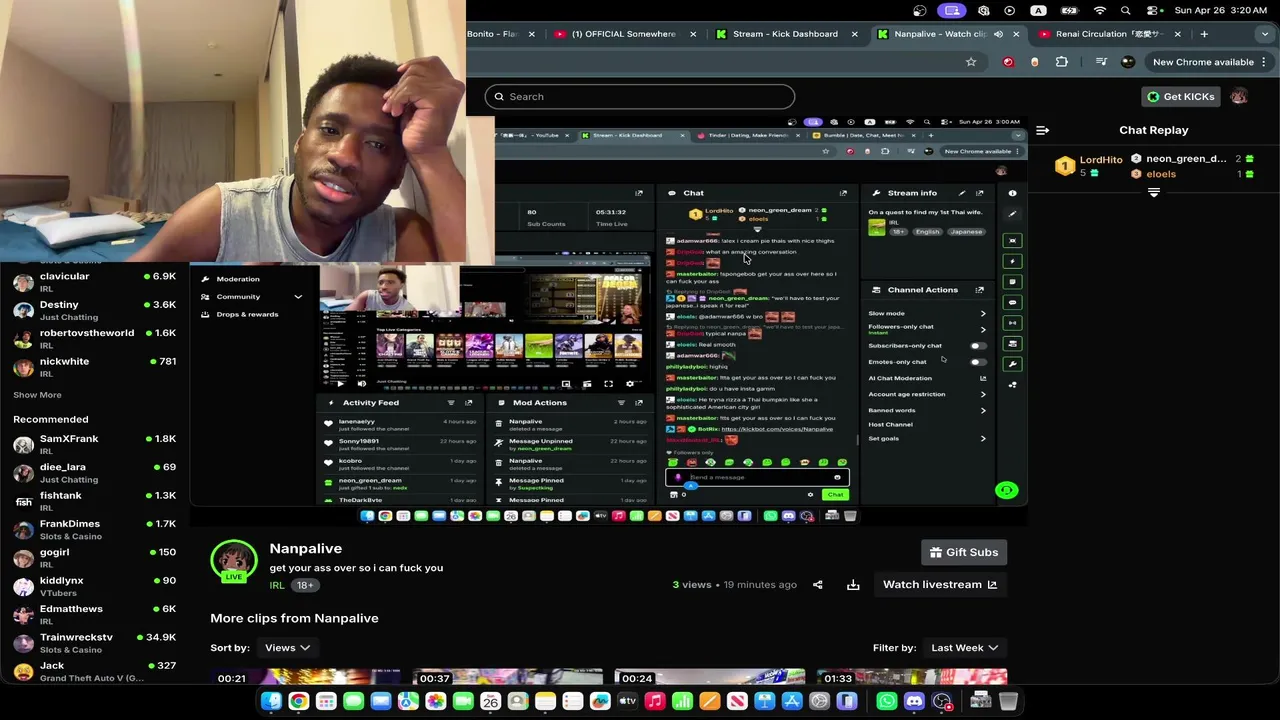Open Nanpalive's live channel avatar
The height and width of the screenshot is (720, 1280).
(x=233, y=561)
